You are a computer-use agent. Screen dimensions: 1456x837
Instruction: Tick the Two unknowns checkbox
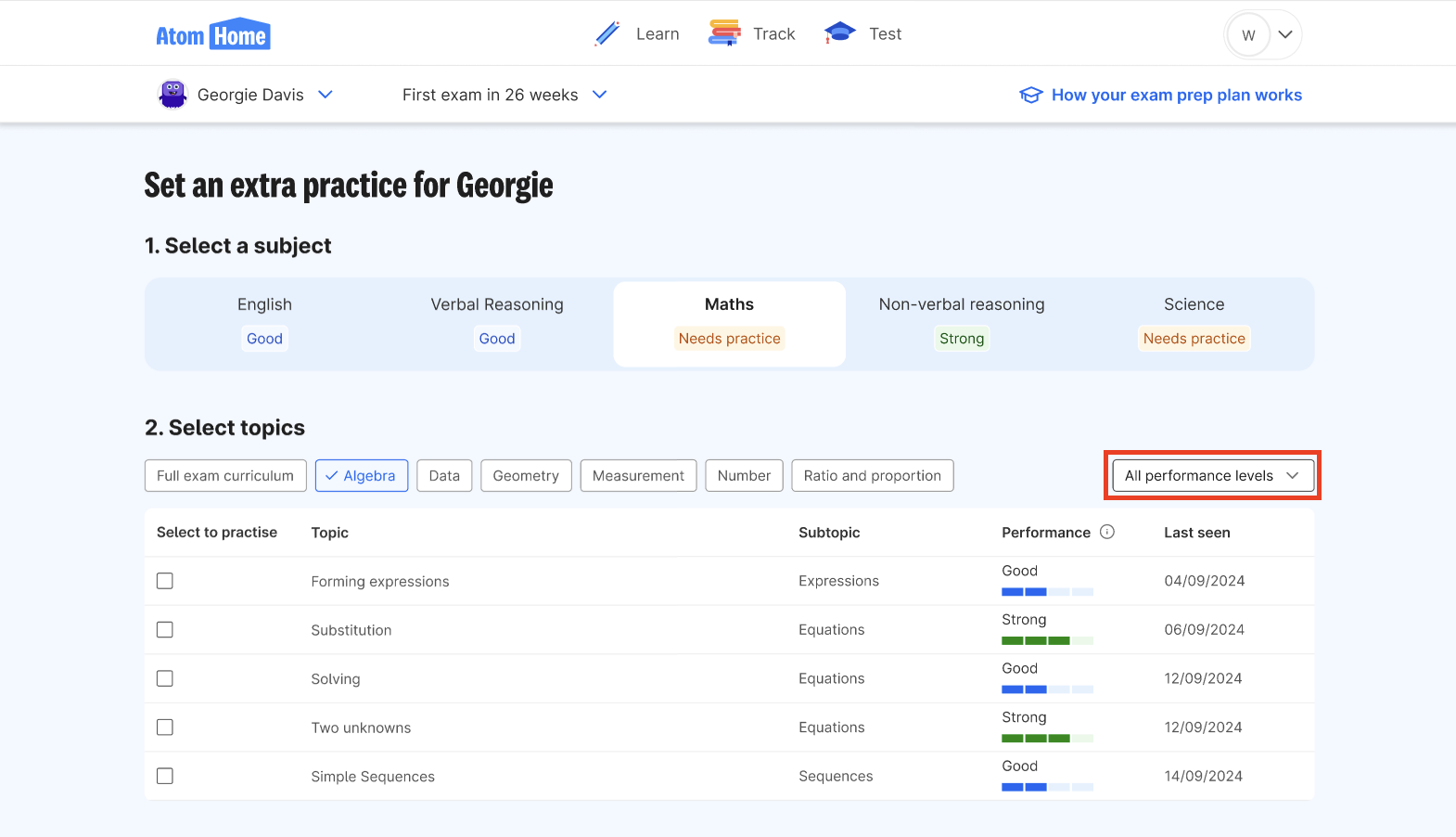(165, 727)
